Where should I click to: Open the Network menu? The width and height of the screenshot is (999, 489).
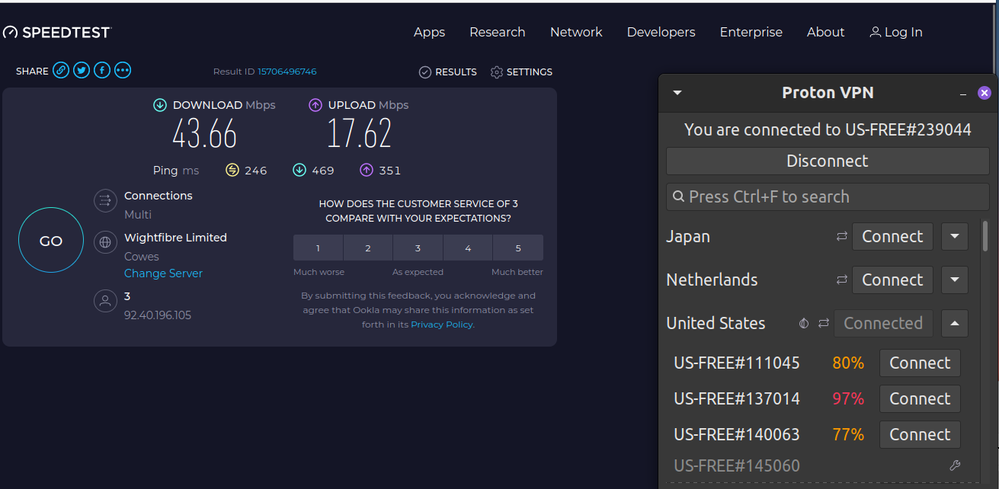577,32
